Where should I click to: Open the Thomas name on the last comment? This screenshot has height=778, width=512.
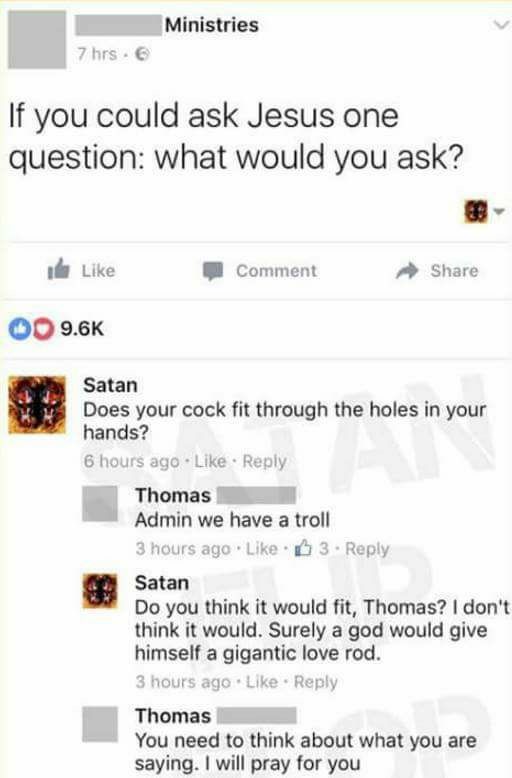click(x=173, y=716)
